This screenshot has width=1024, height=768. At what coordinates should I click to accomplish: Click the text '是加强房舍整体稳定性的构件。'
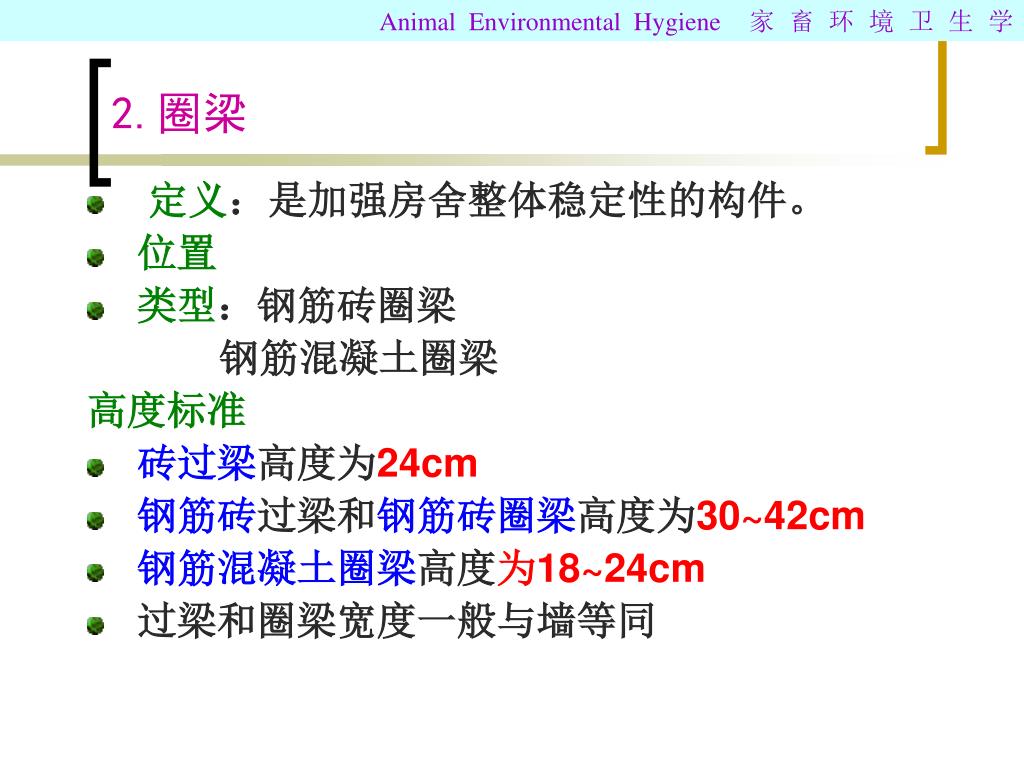[538, 200]
